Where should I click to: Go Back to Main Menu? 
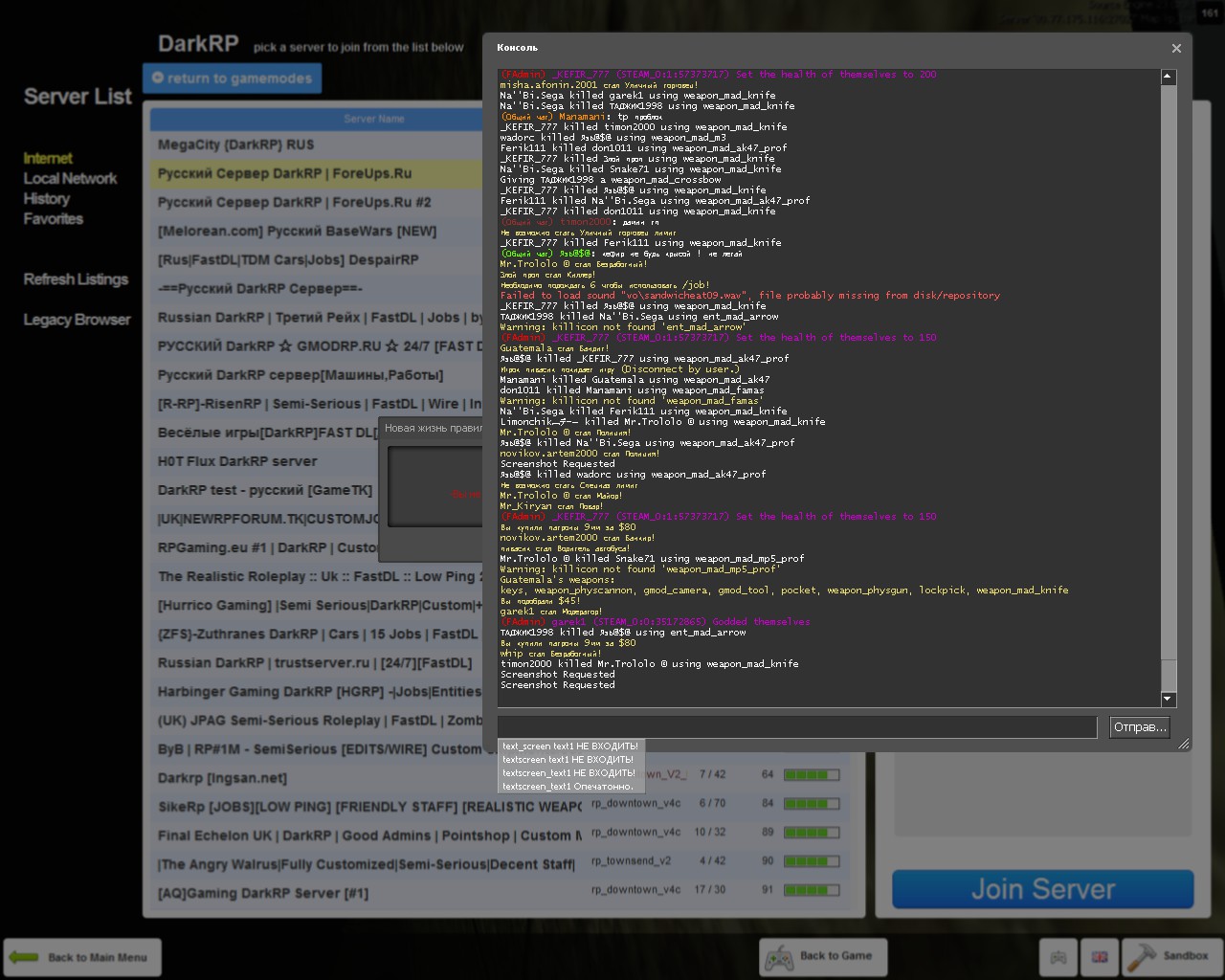[x=82, y=957]
